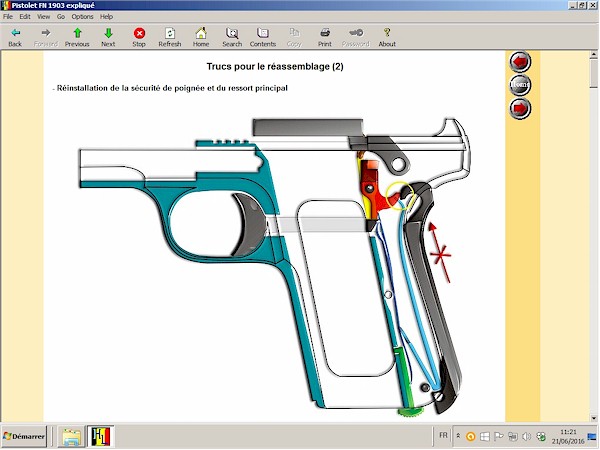Click the heading Trucs pour le réassemblage (2)
This screenshot has width=600, height=450.
coord(275,67)
